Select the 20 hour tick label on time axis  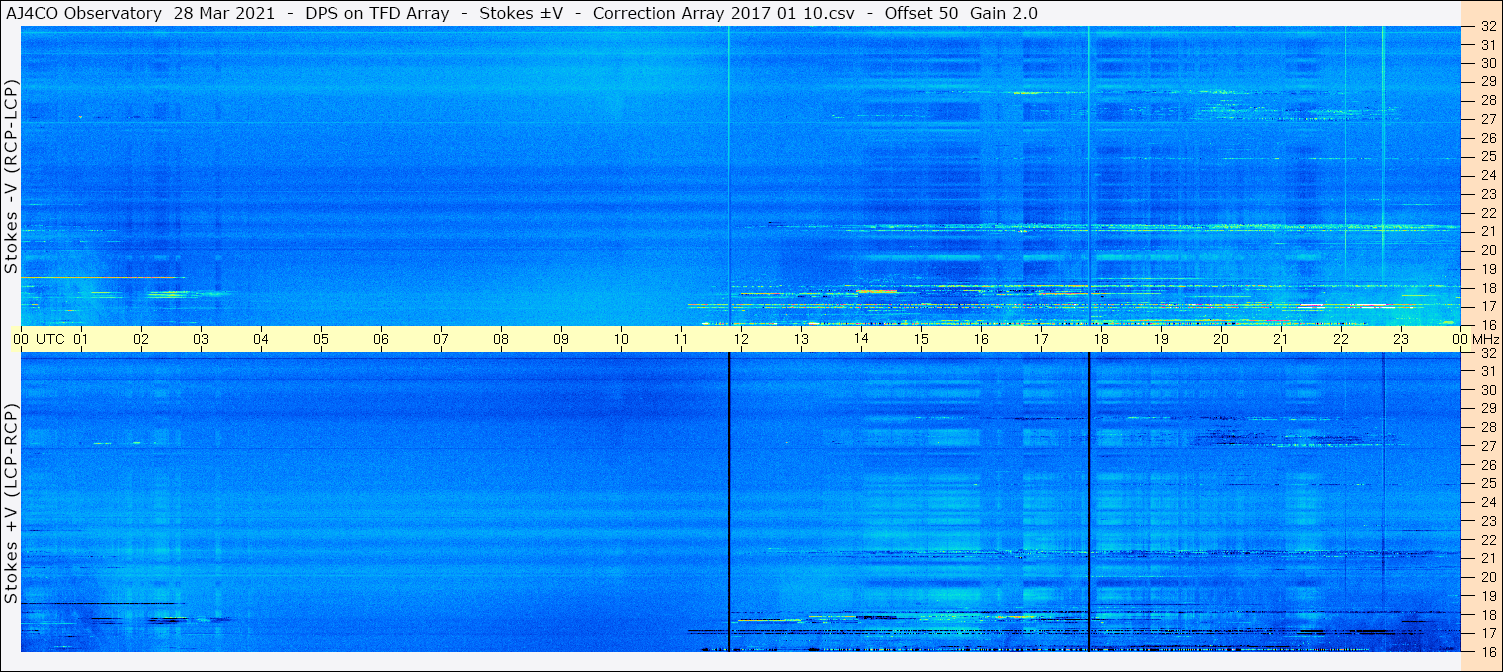pos(1221,340)
